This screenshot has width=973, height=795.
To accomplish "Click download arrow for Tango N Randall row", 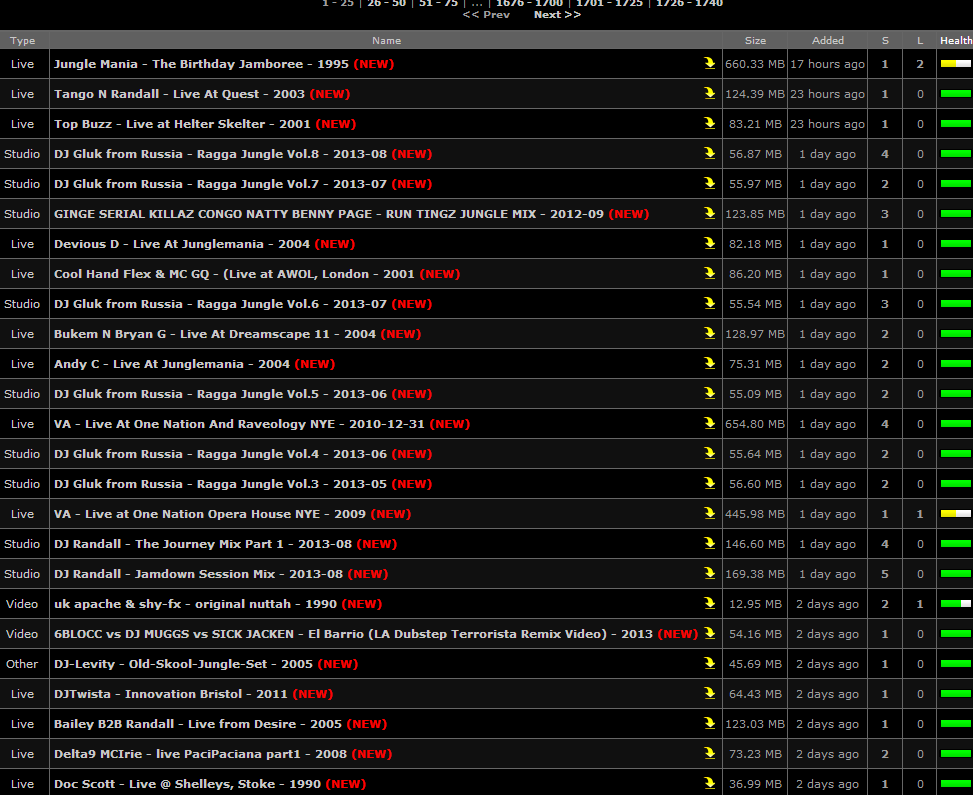I will [709, 93].
